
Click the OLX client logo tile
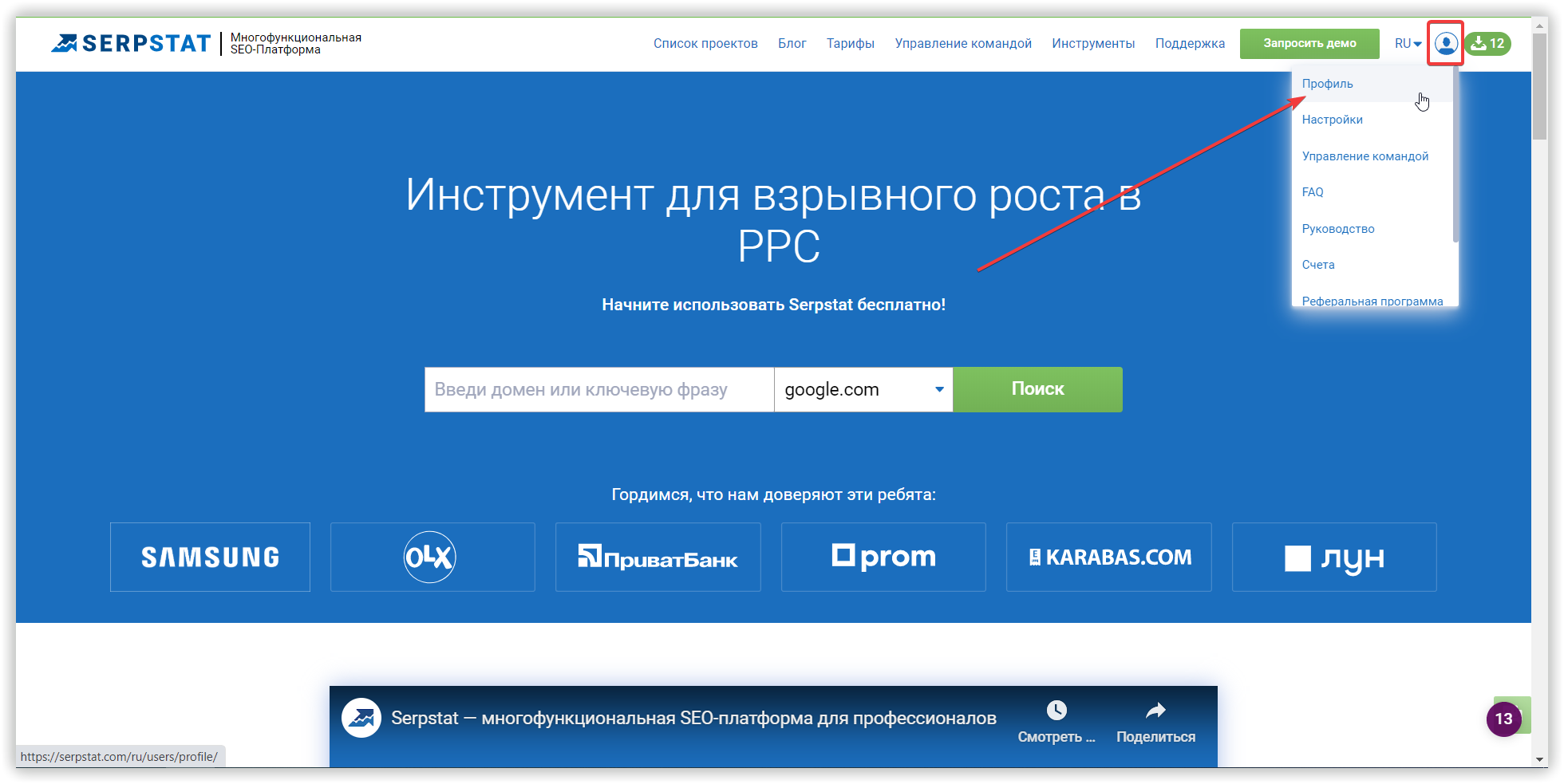pyautogui.click(x=432, y=557)
